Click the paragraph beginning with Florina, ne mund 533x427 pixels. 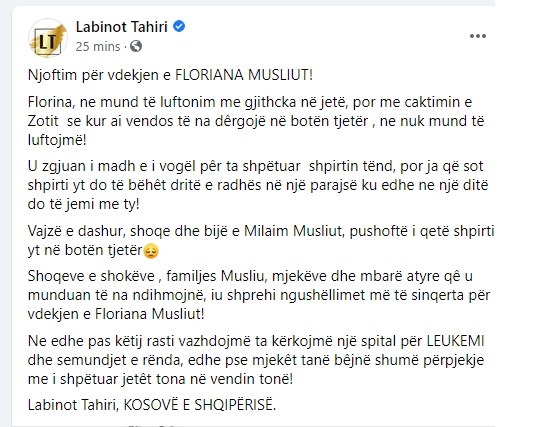[x=256, y=121]
